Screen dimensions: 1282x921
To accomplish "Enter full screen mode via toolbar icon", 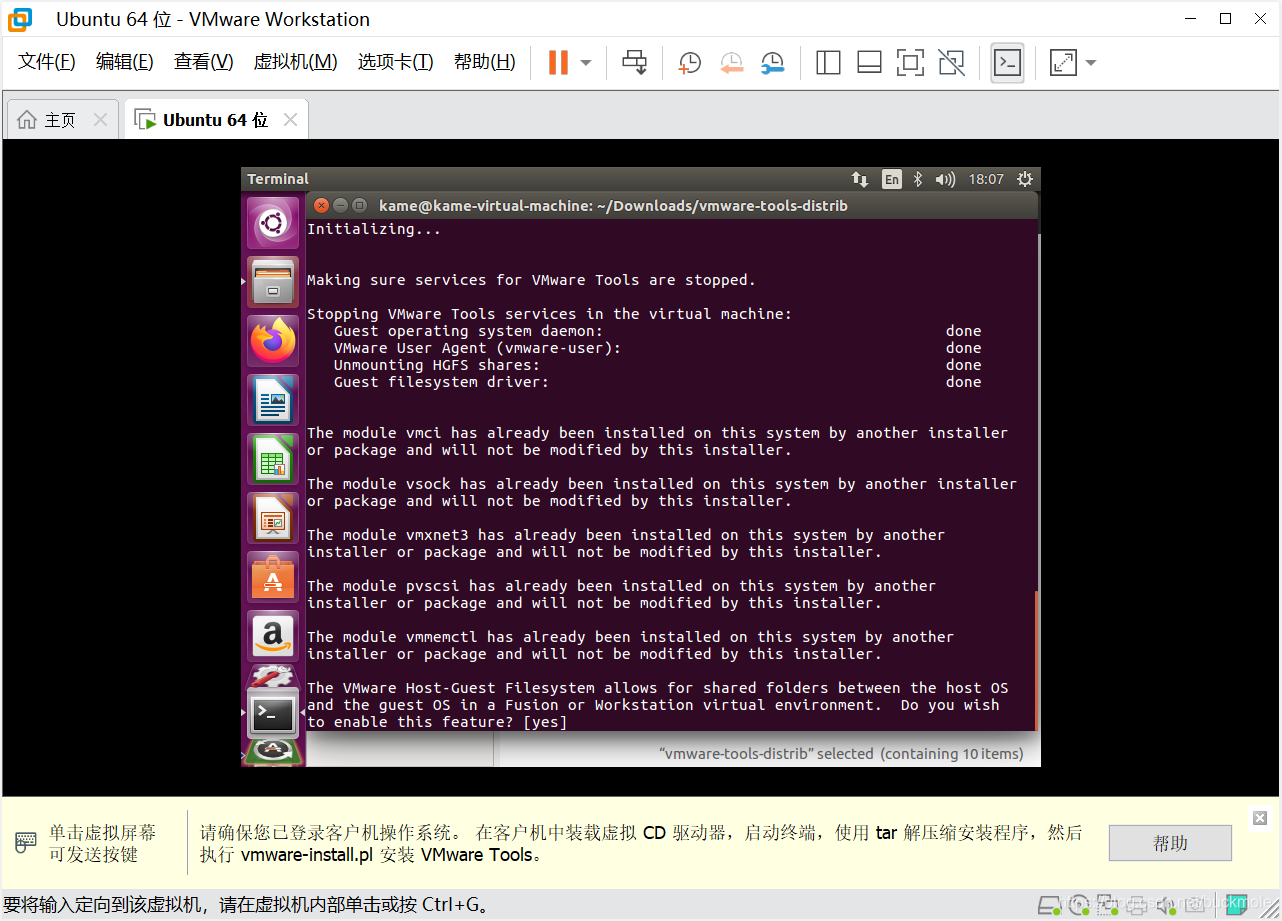I will click(x=910, y=63).
